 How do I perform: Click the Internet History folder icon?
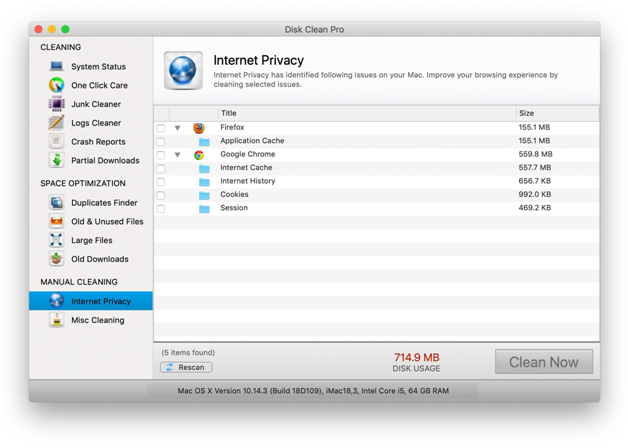pos(204,182)
